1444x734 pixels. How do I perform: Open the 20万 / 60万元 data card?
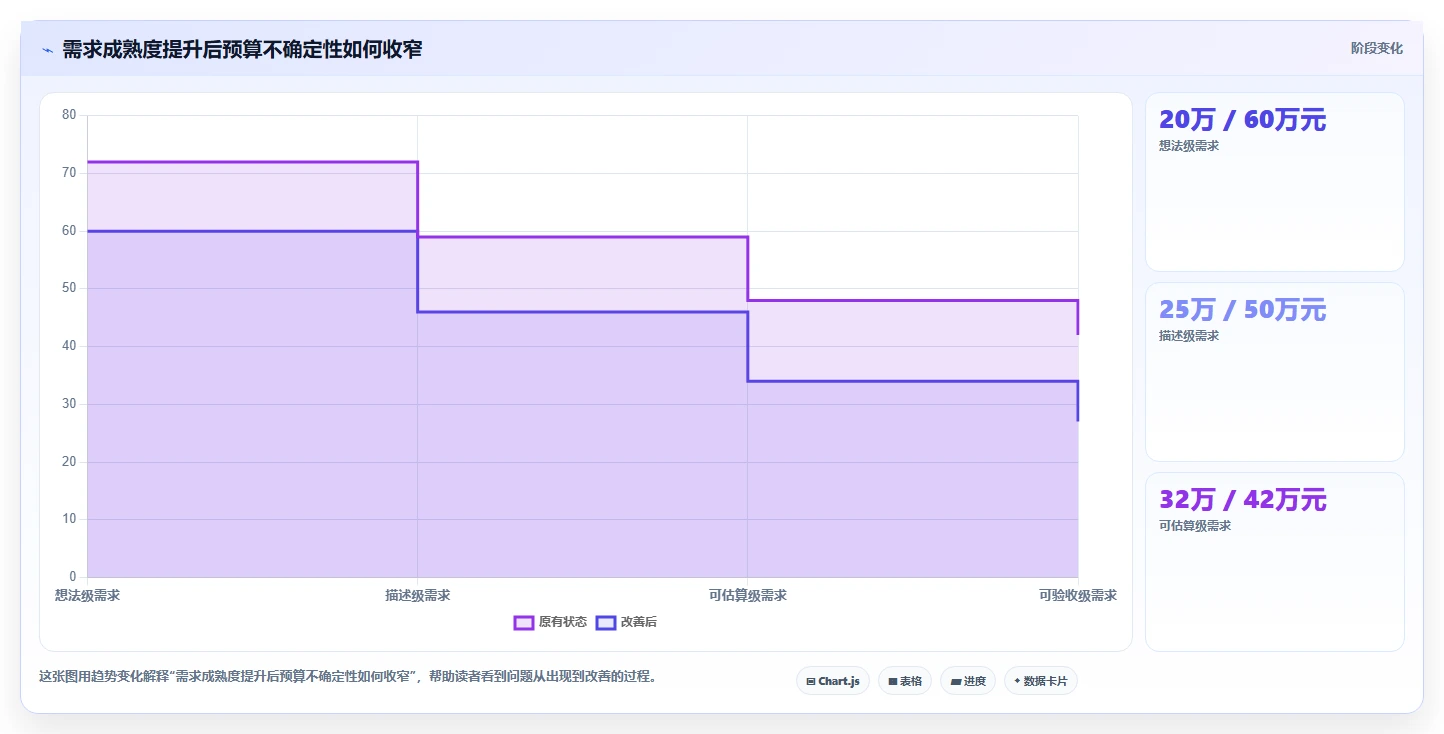(1274, 182)
